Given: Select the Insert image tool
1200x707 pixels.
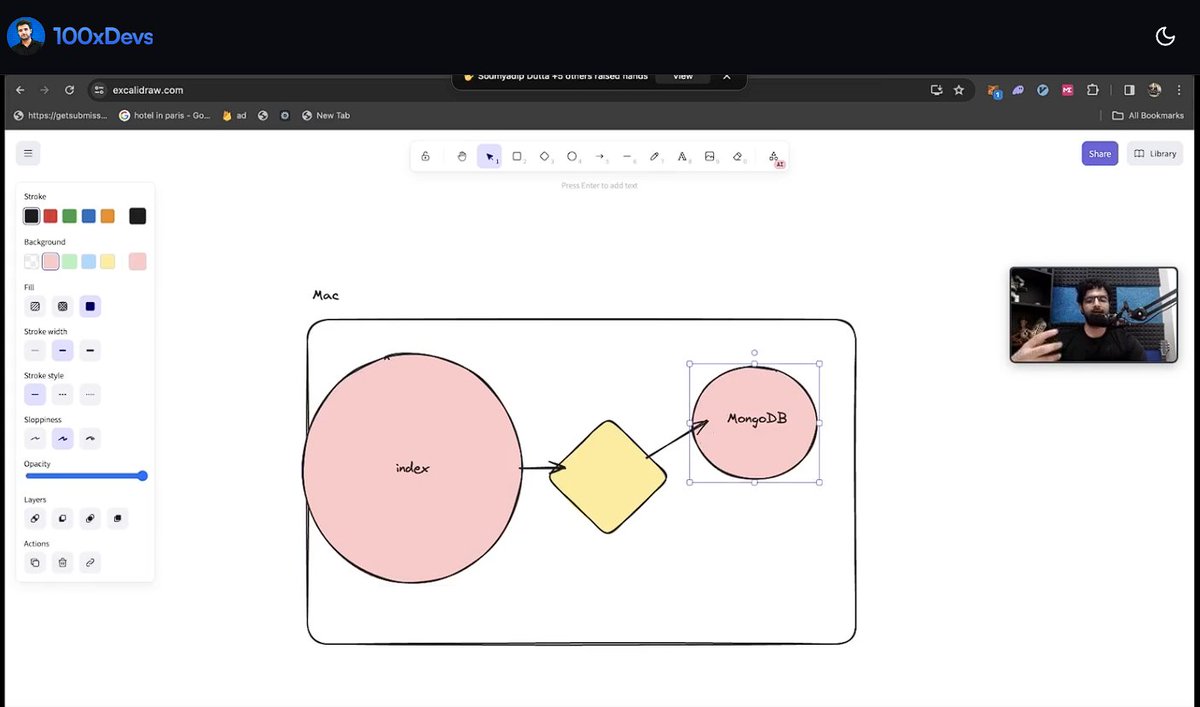Looking at the screenshot, I should (710, 156).
